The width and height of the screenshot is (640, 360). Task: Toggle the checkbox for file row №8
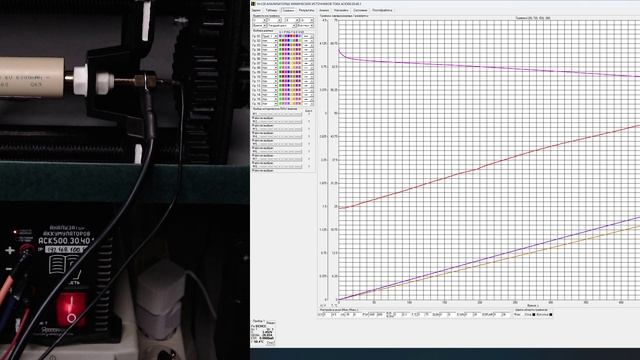(309, 166)
